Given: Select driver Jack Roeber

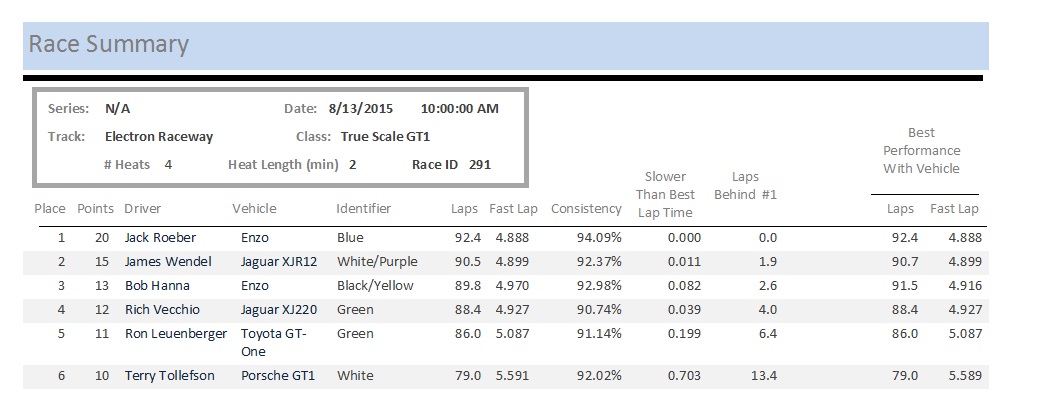Looking at the screenshot, I should 160,237.
